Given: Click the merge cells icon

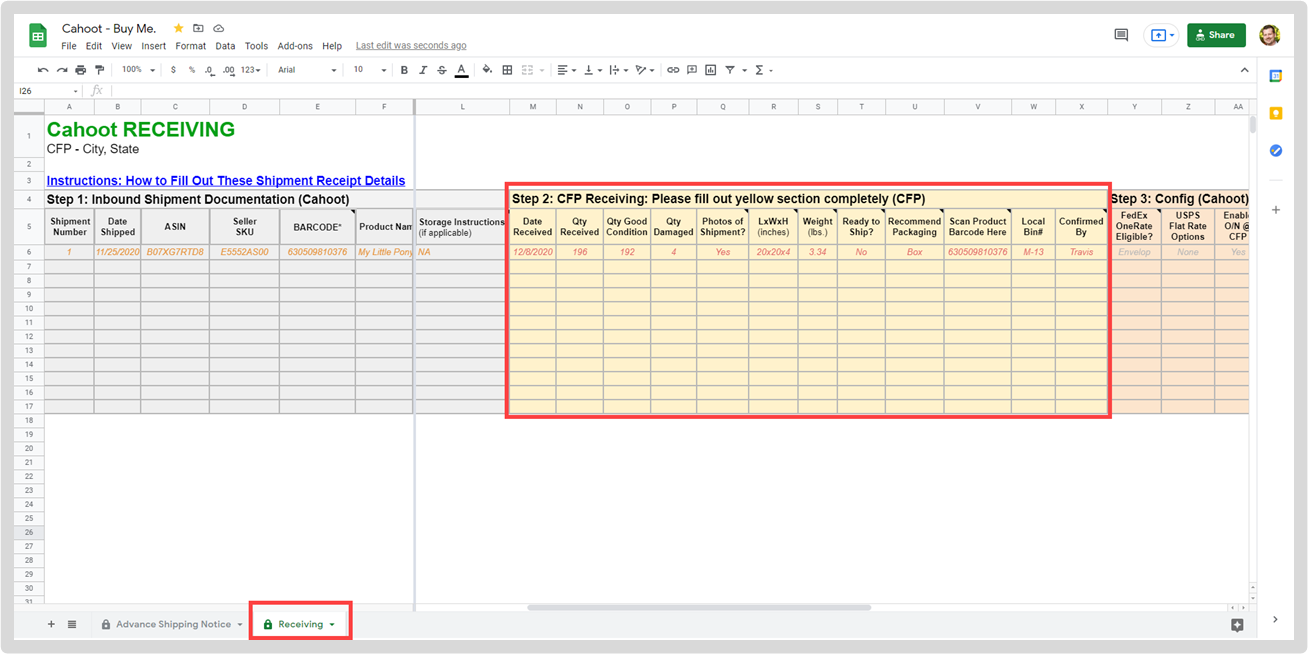Looking at the screenshot, I should (x=529, y=70).
